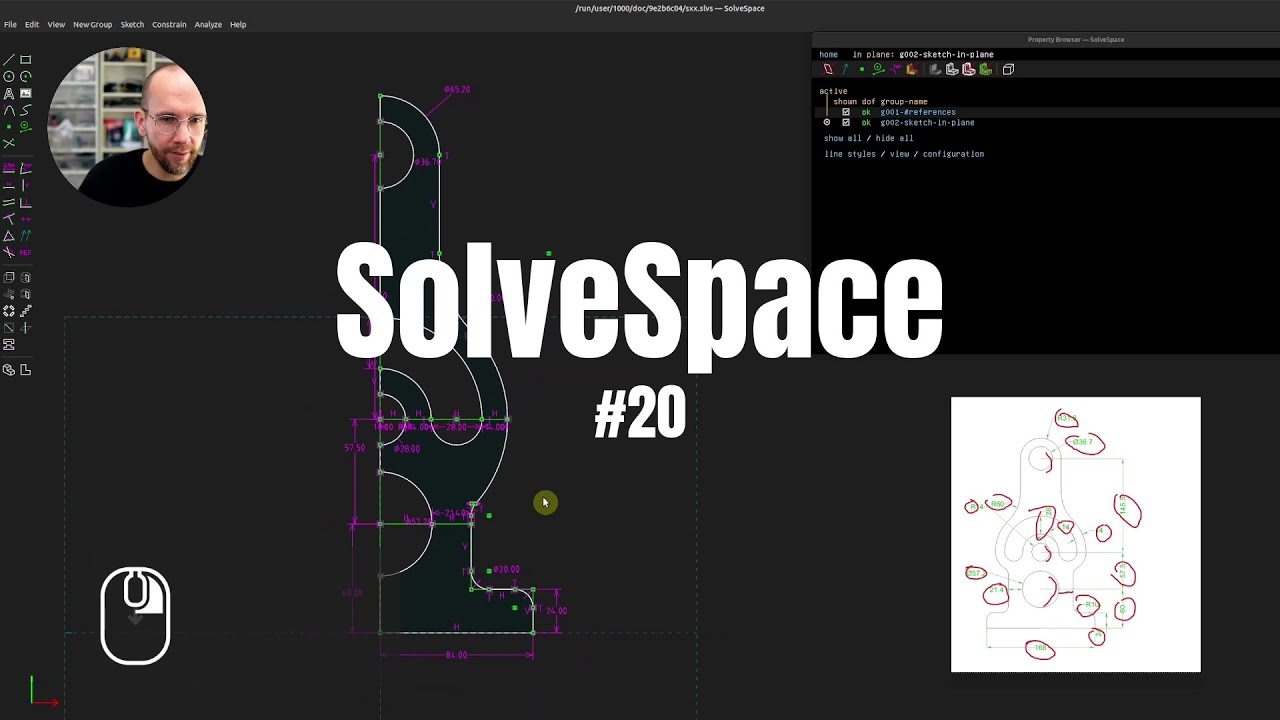Apply the distance or diameter constraint
The width and height of the screenshot is (1280, 720).
tap(9, 167)
